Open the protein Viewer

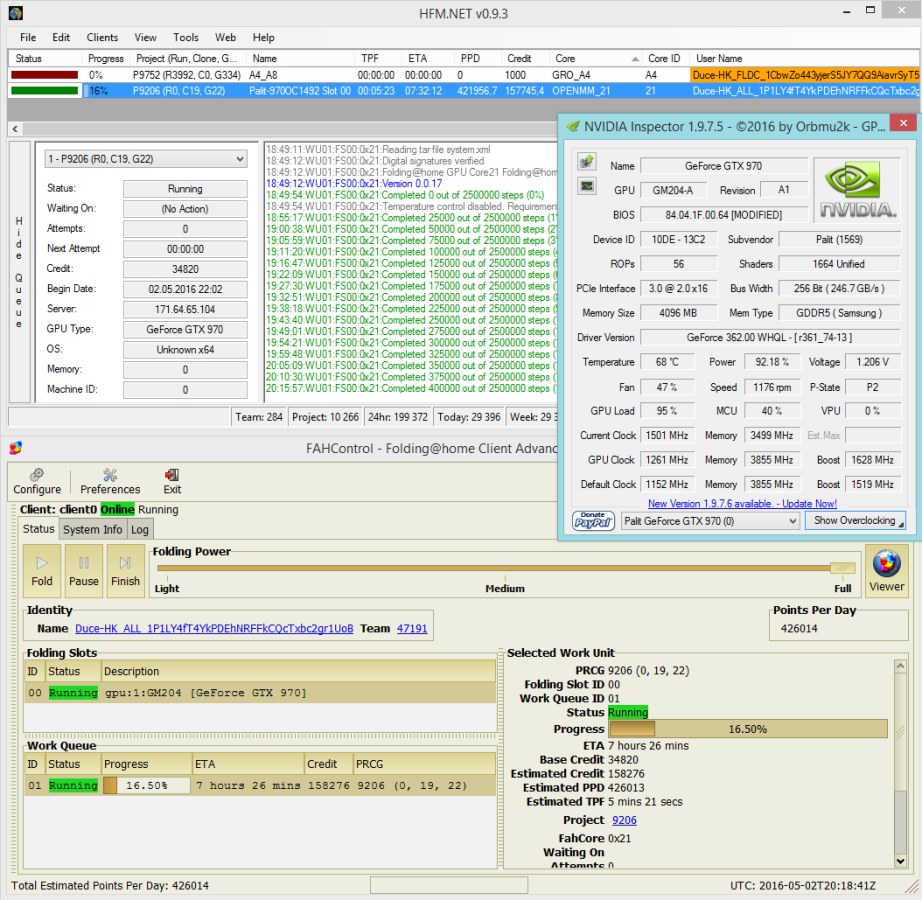[887, 570]
